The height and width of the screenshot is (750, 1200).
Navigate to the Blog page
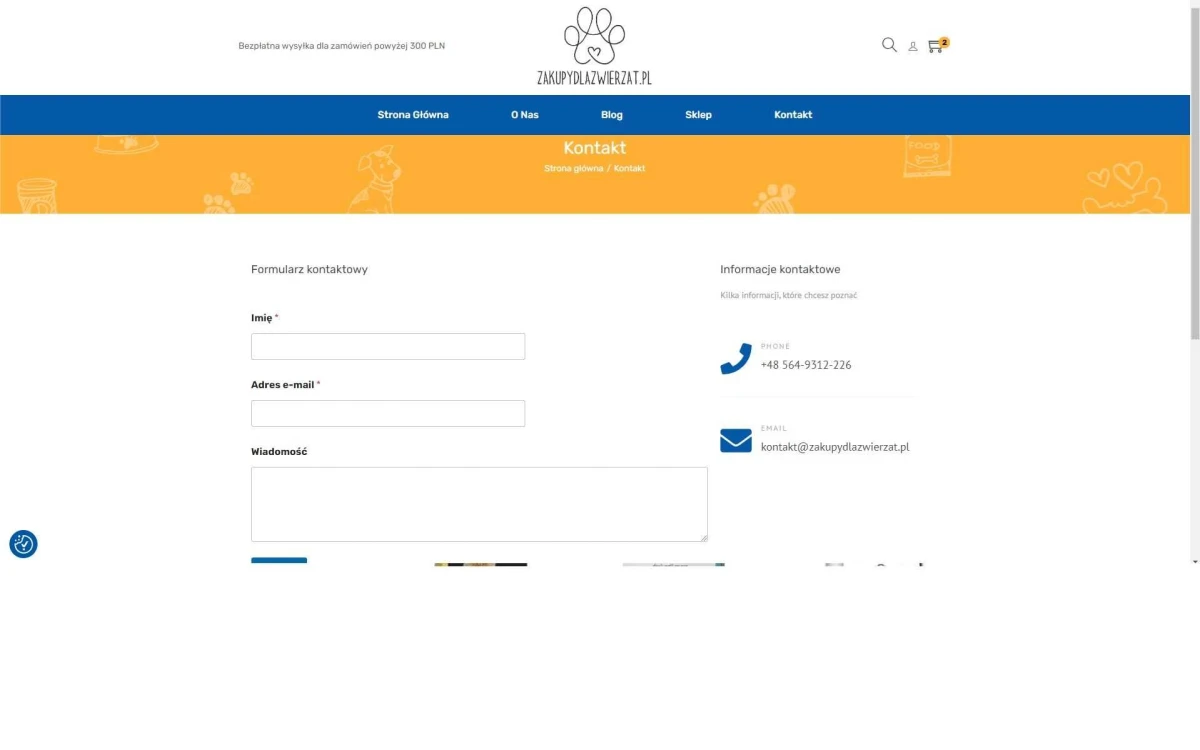pyautogui.click(x=611, y=115)
